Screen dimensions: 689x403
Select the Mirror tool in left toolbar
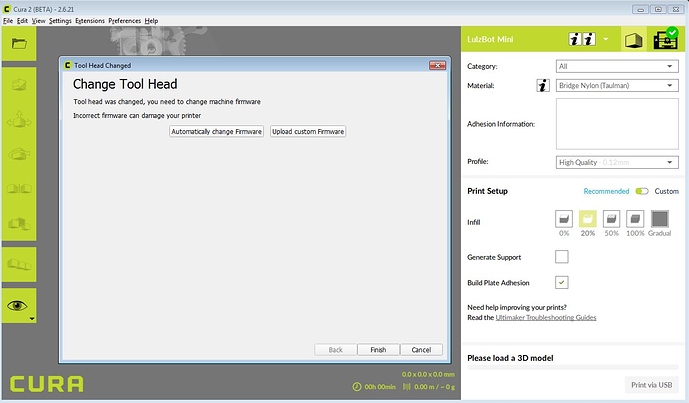click(19, 189)
